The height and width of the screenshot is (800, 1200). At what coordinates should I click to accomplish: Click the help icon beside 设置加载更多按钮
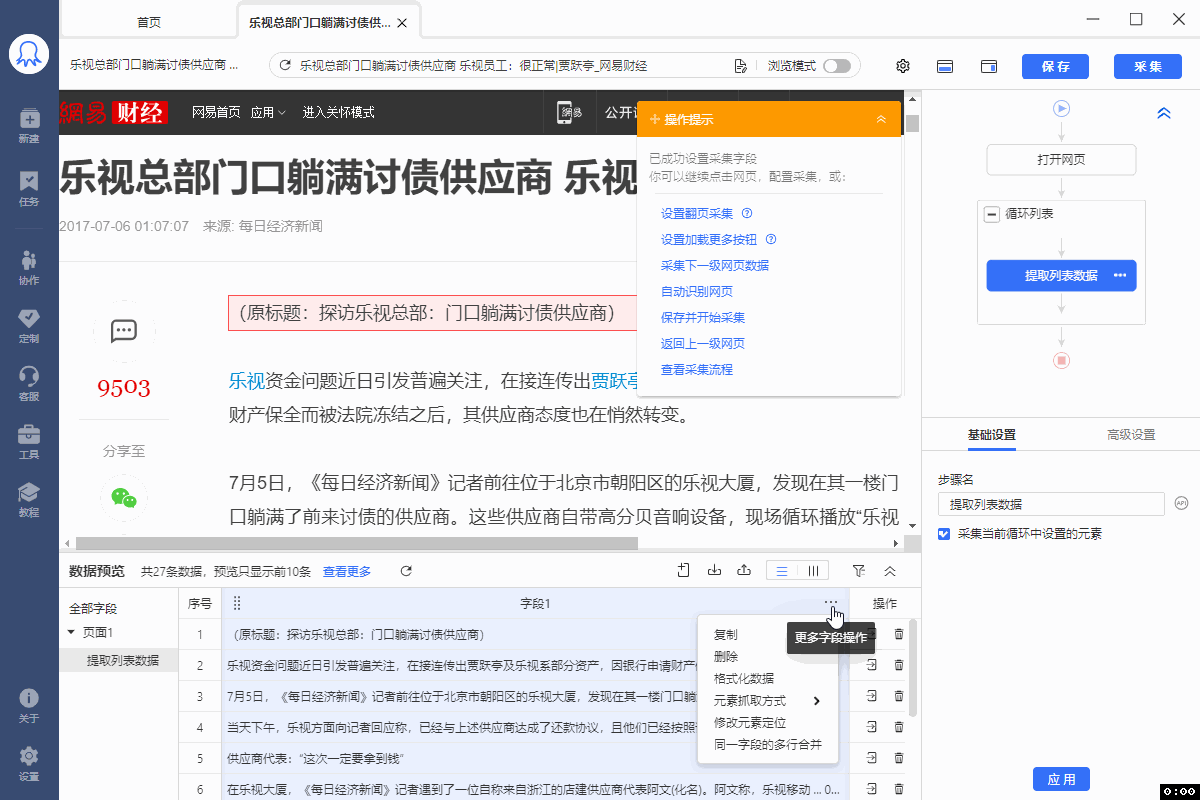coord(771,239)
